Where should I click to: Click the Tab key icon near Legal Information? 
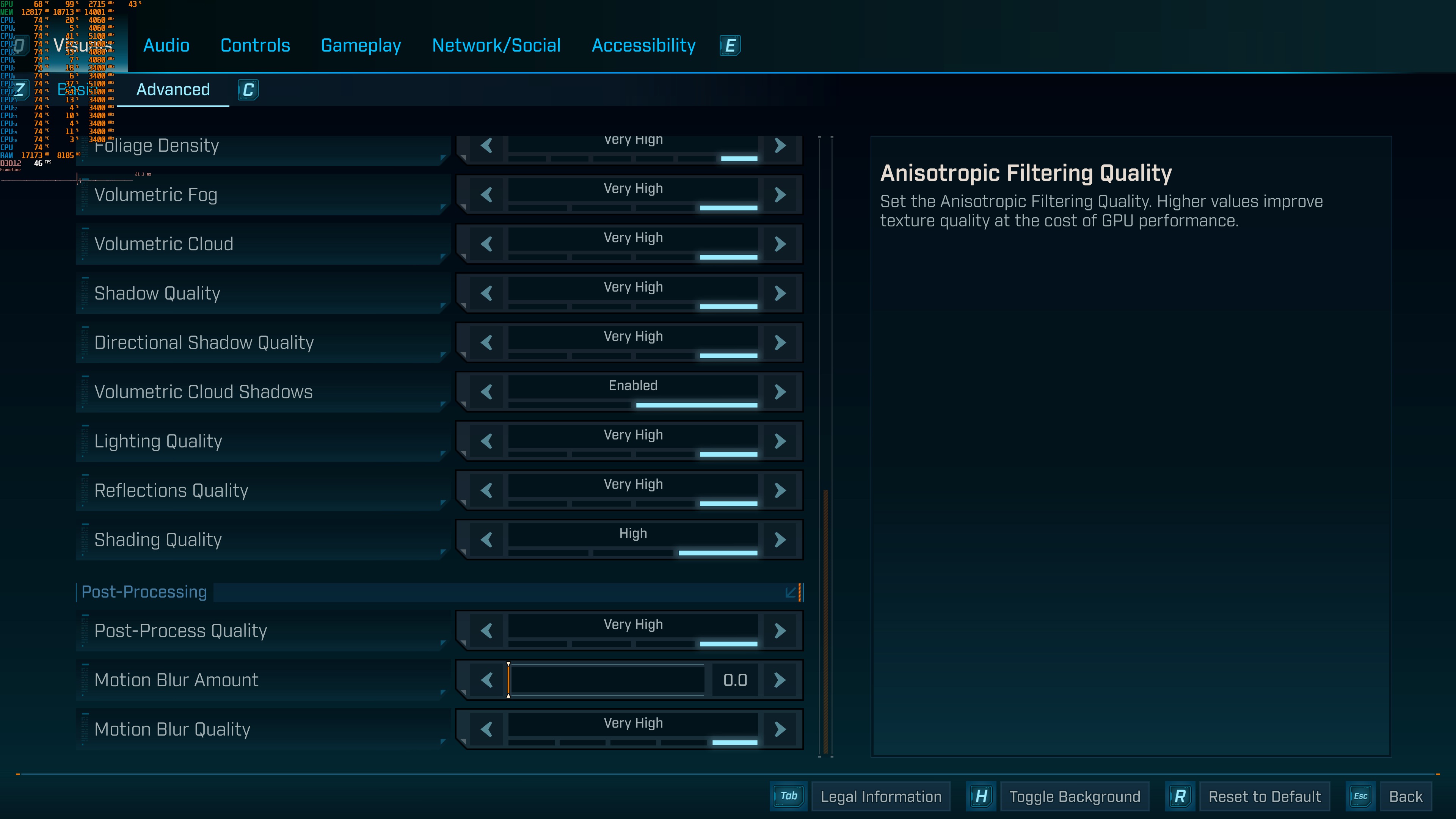point(789,796)
